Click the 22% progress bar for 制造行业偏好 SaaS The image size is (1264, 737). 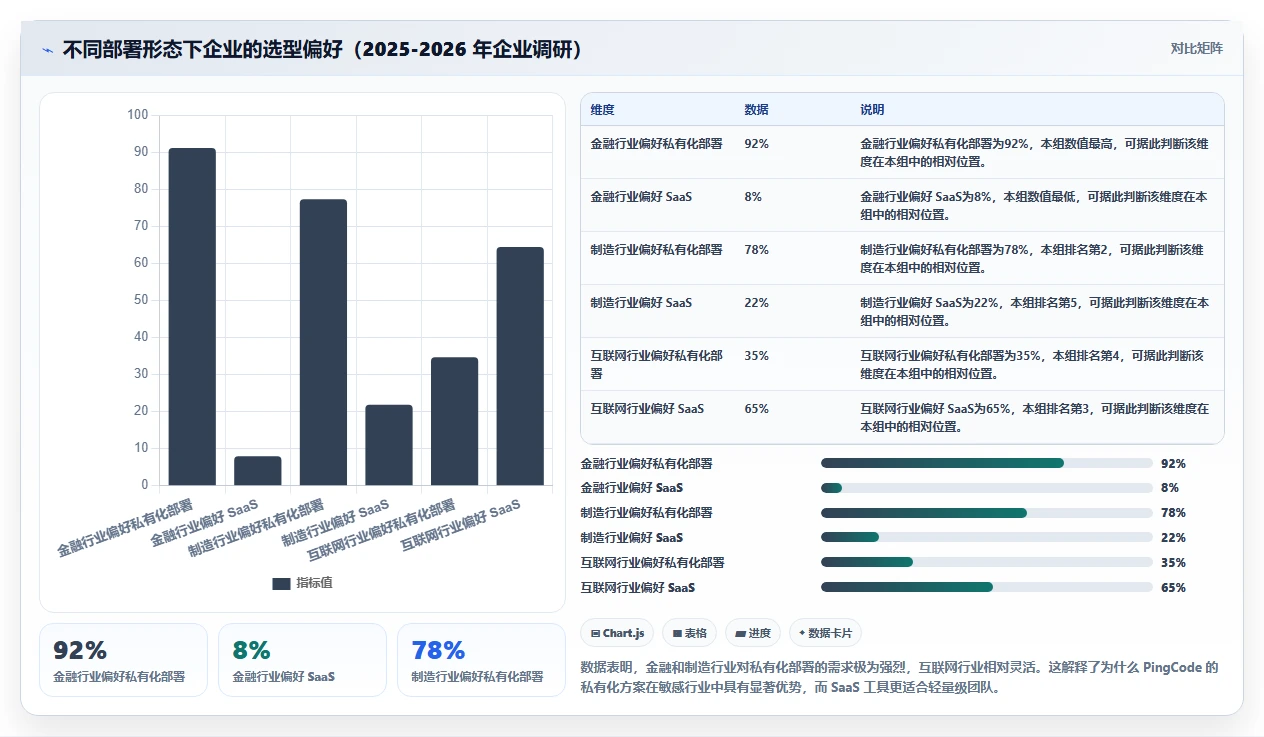point(986,538)
